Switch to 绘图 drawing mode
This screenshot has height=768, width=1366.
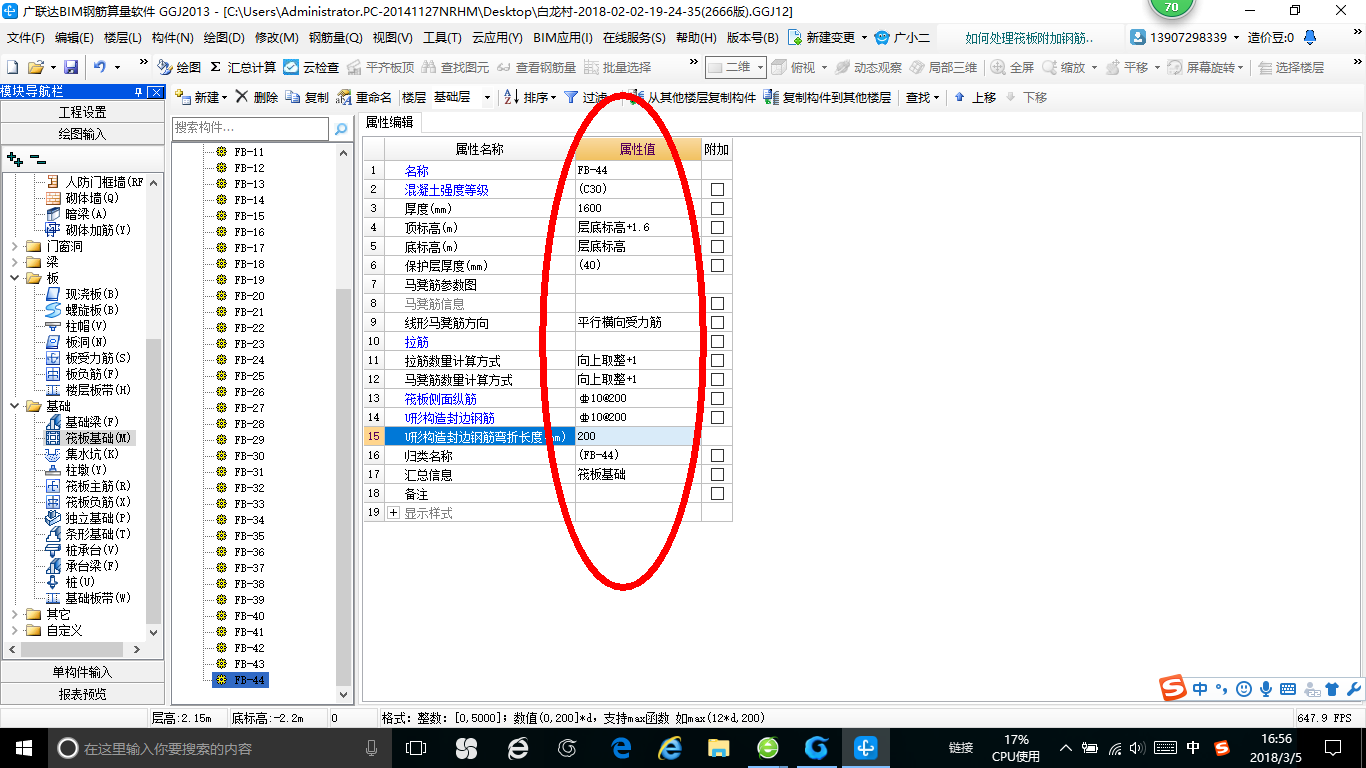pos(179,67)
